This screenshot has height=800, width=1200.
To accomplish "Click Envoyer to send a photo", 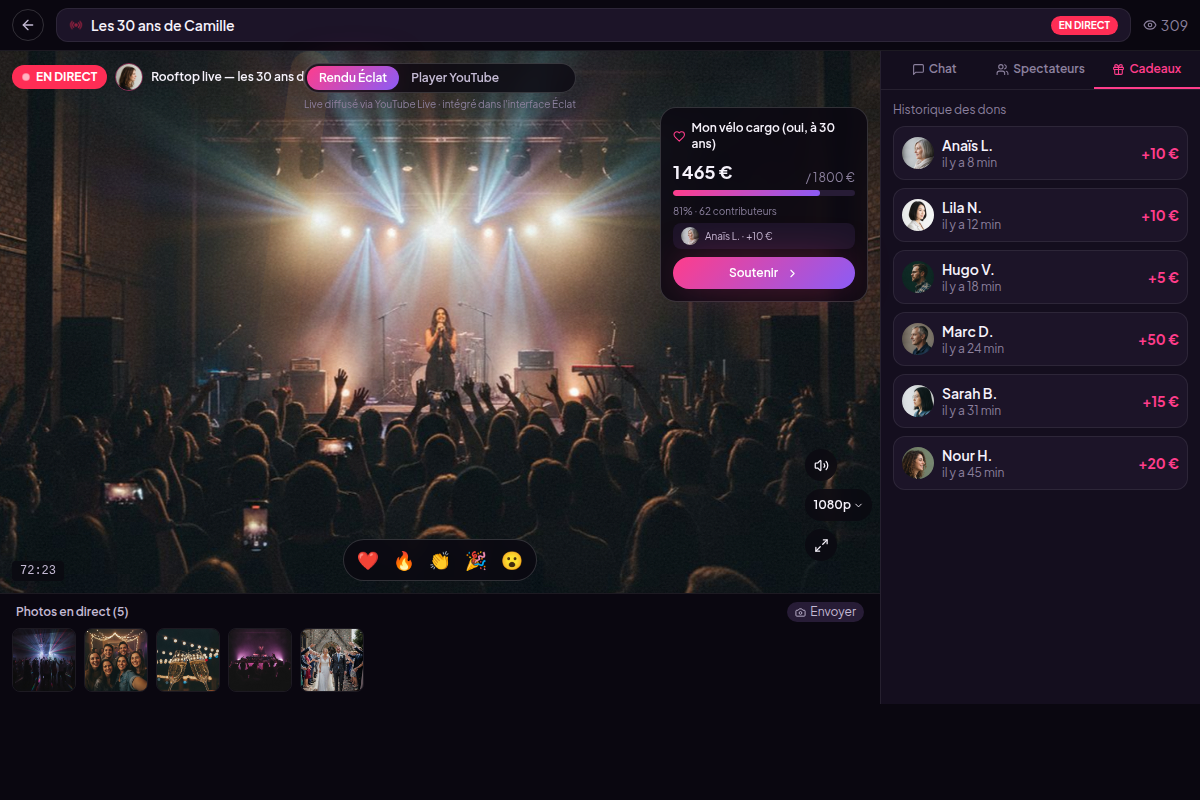I will tap(825, 612).
